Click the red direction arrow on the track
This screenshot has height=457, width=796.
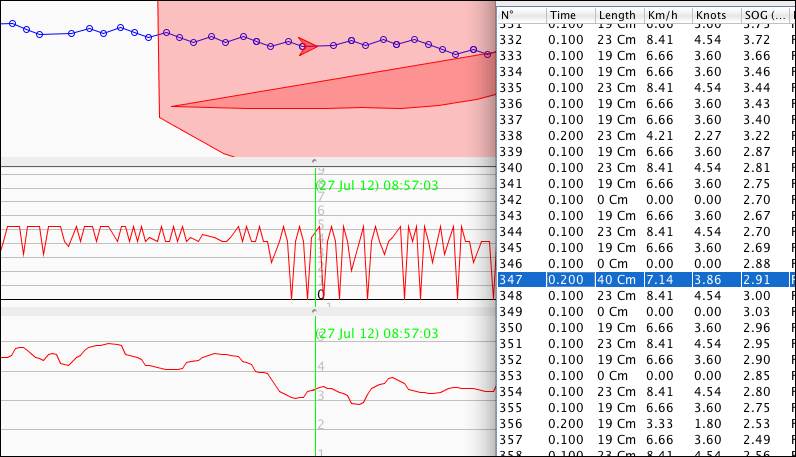(308, 46)
